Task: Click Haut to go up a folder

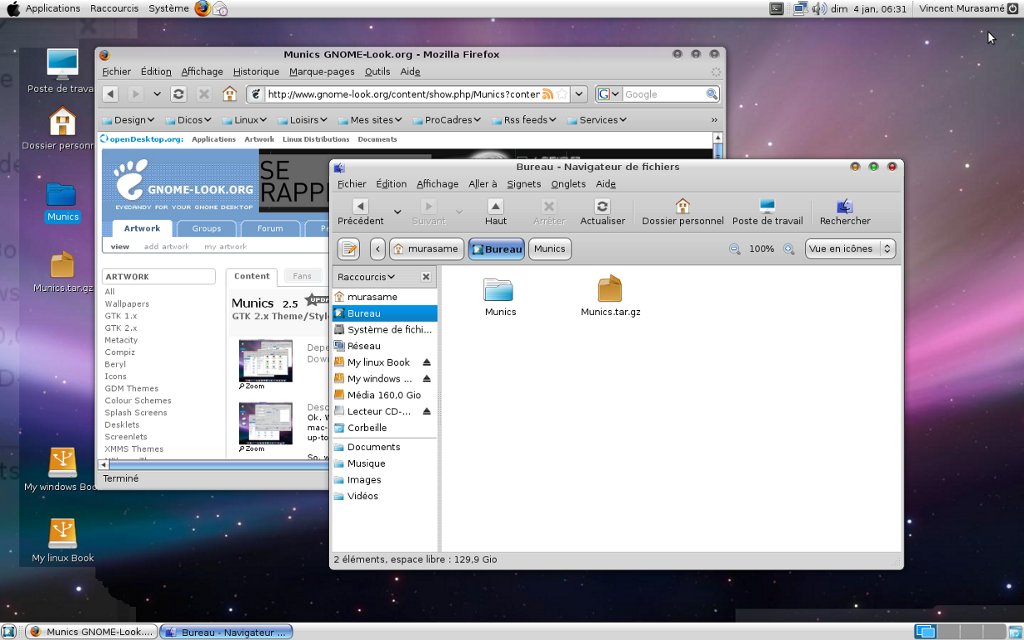Action: pyautogui.click(x=496, y=212)
